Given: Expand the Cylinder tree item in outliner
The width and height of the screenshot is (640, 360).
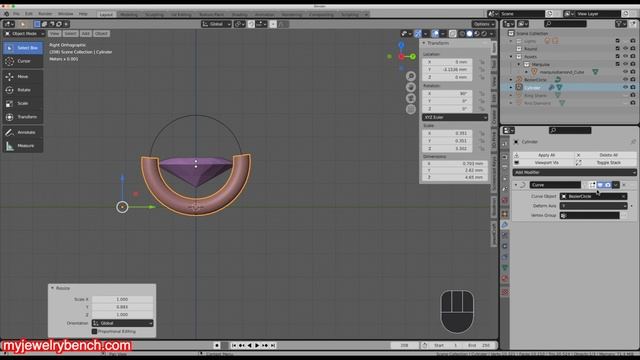Looking at the screenshot, I should [511, 87].
